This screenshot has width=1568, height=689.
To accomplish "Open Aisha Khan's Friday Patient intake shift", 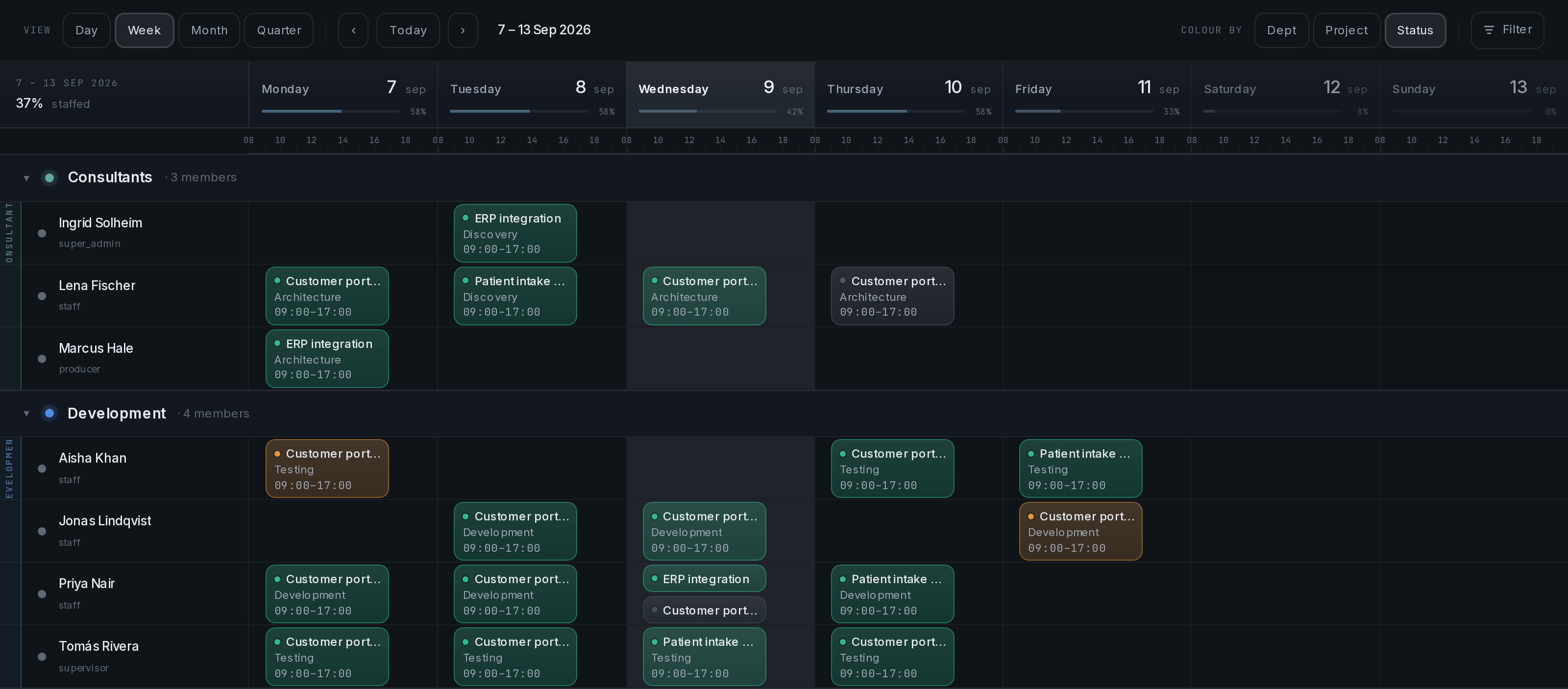I will pyautogui.click(x=1080, y=468).
